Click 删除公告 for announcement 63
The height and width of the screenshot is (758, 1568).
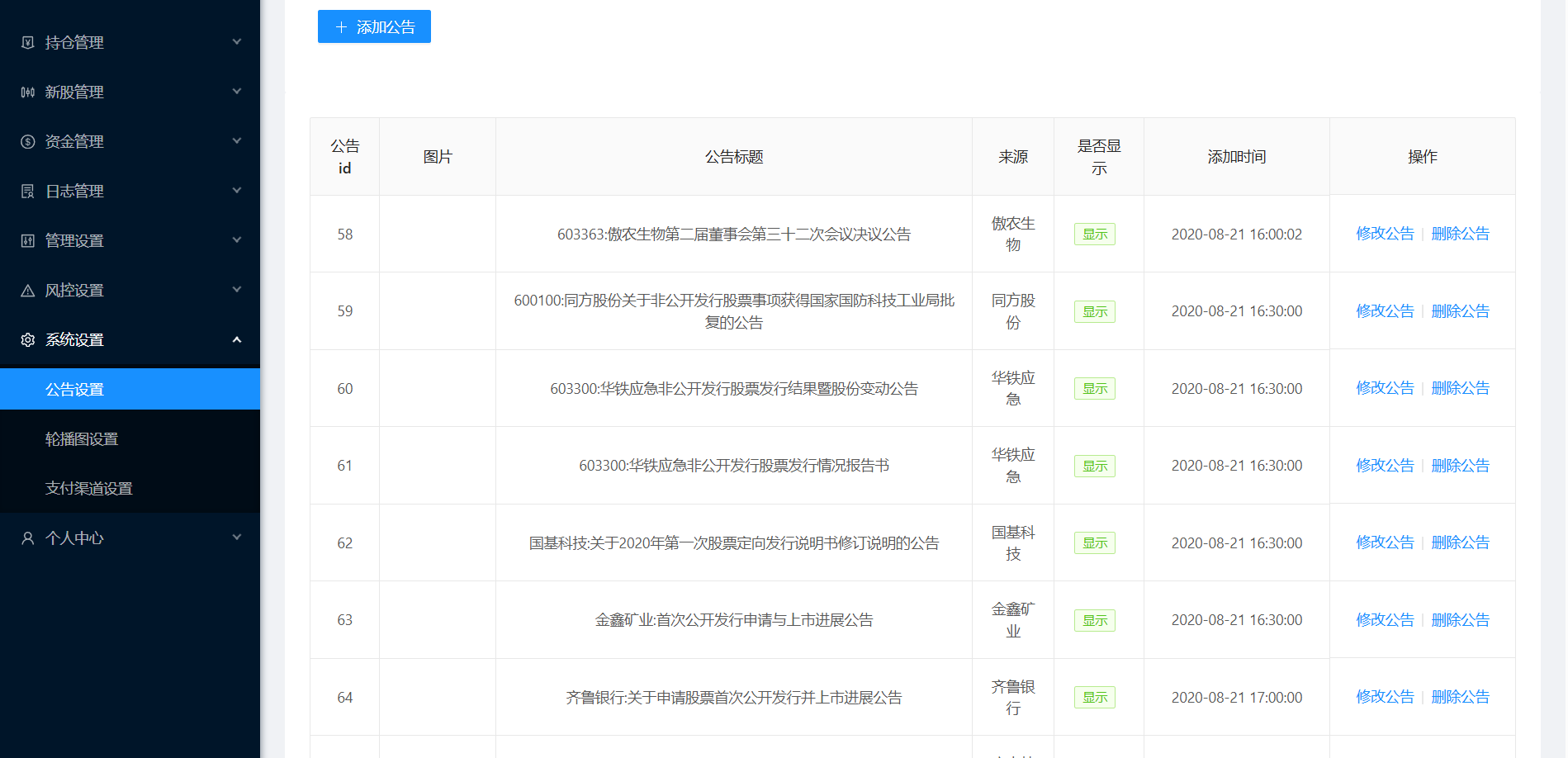[x=1460, y=620]
